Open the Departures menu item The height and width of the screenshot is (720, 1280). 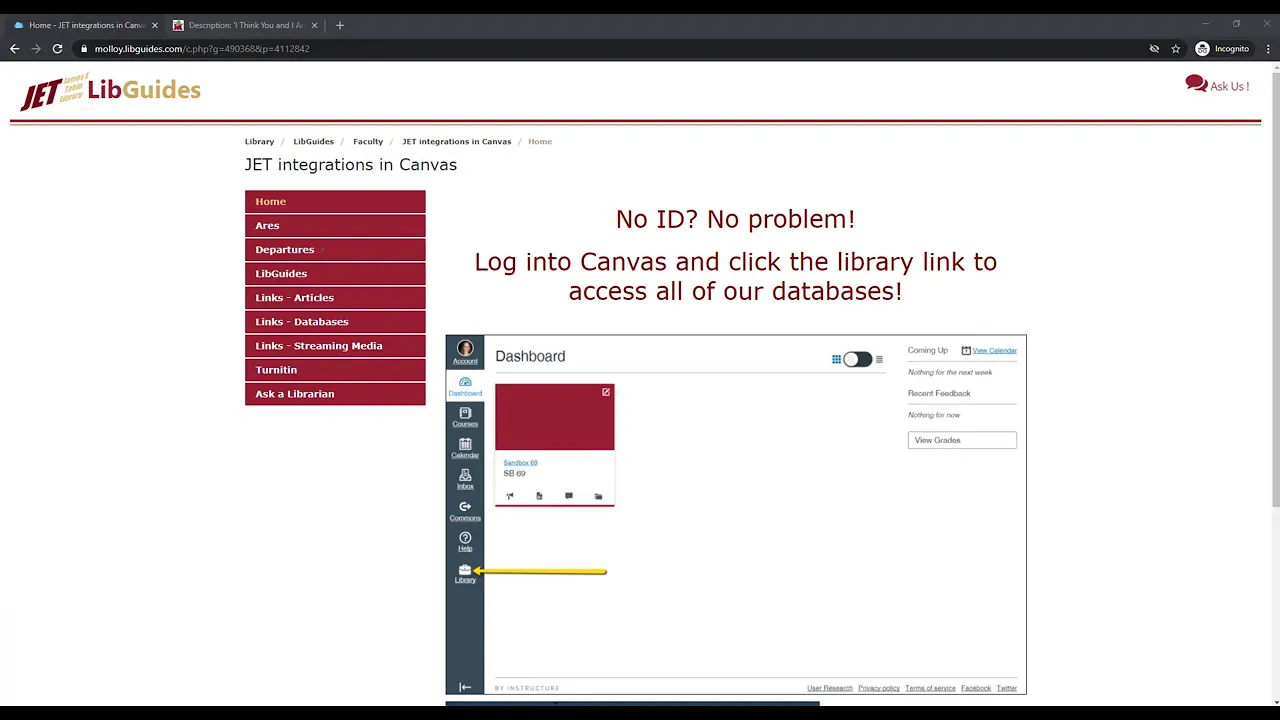[335, 249]
